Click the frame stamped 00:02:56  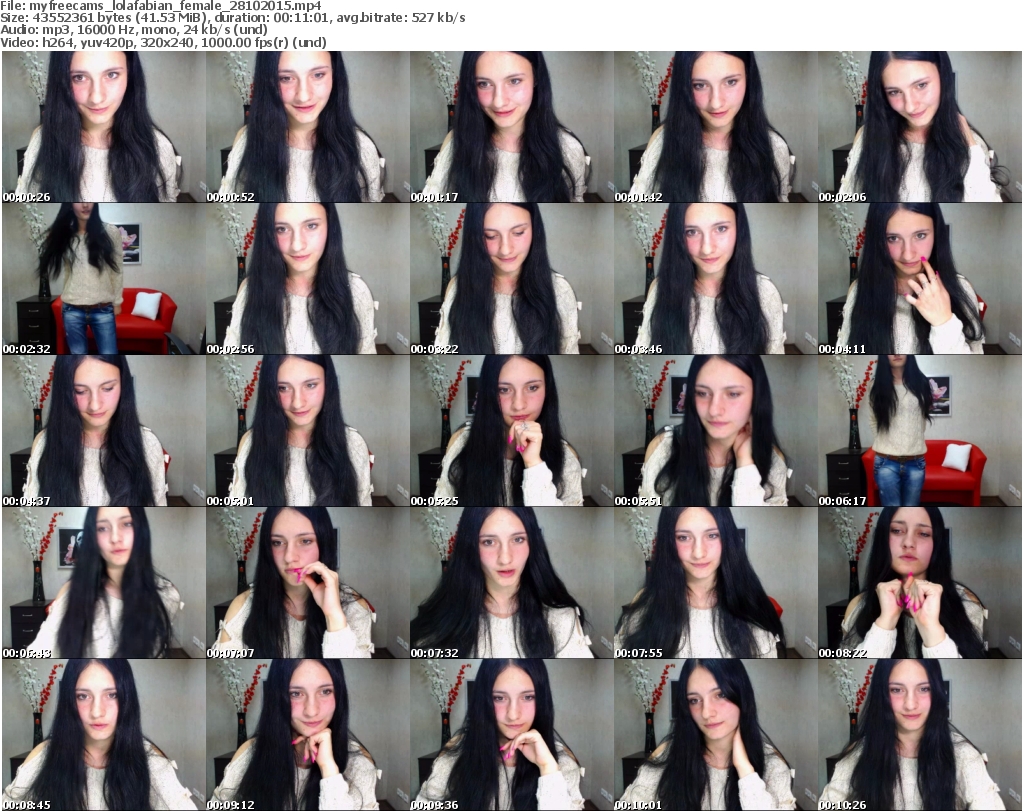pos(308,279)
